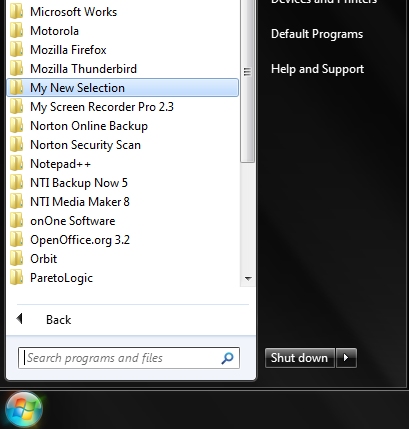The width and height of the screenshot is (409, 429).
Task: Open Default Programs from right pane
Action: pyautogui.click(x=317, y=34)
